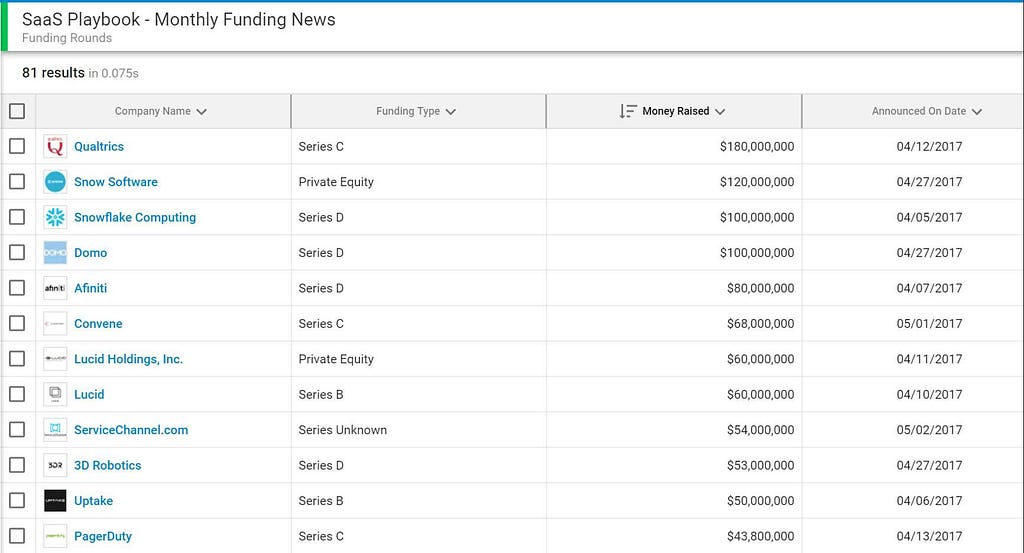The width and height of the screenshot is (1024, 553).
Task: Tick the ServiceChannel.com row checkbox
Action: coord(17,430)
